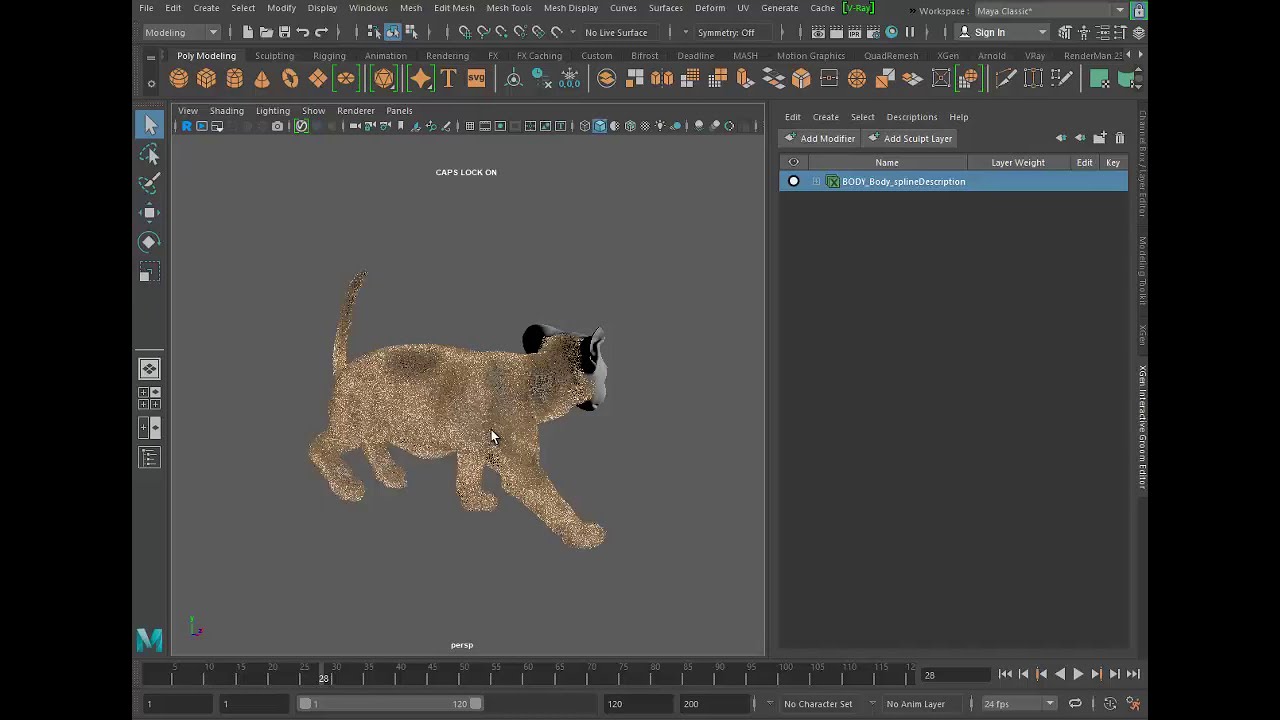Open the Modeling menu set dropdown
Viewport: 1280px width, 720px height.
[x=182, y=32]
